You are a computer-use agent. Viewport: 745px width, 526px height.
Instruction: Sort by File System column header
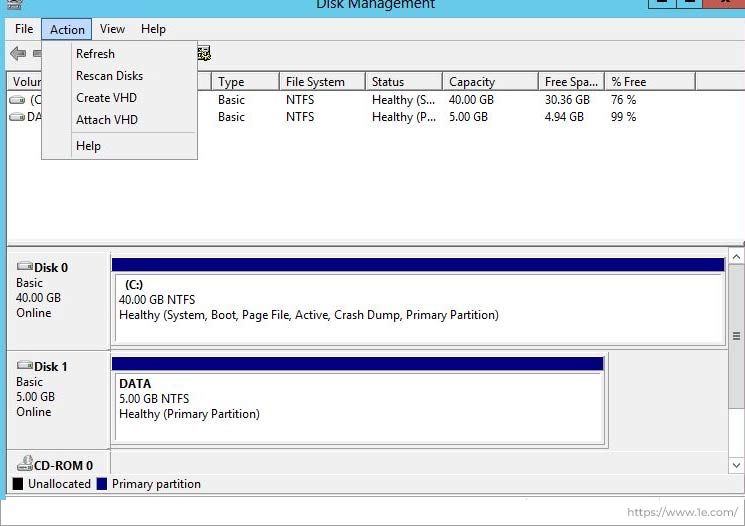[x=322, y=82]
